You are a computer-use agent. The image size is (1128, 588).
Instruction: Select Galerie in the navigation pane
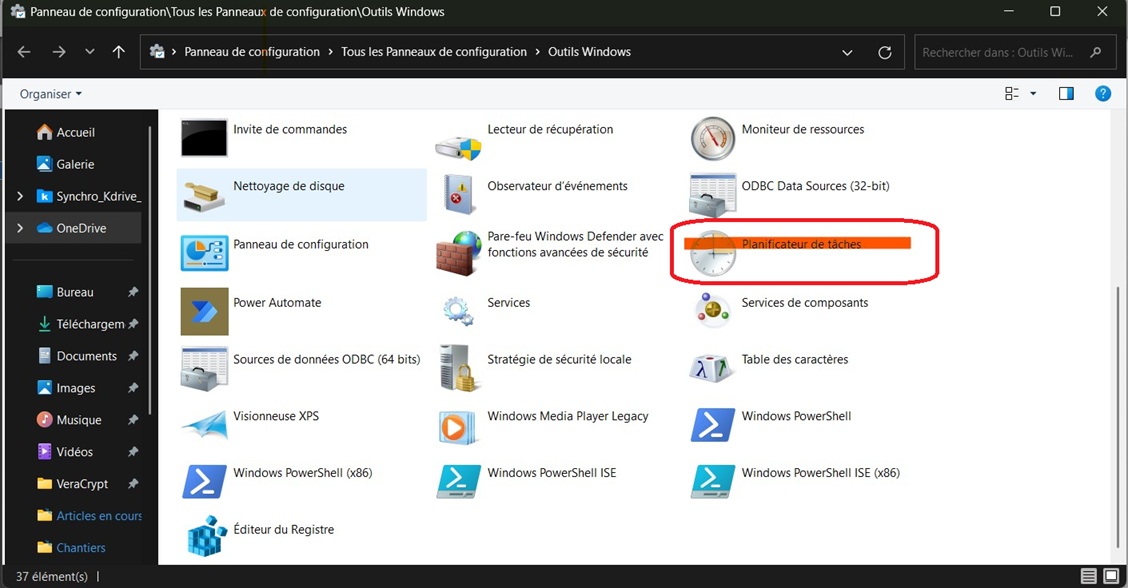point(74,164)
